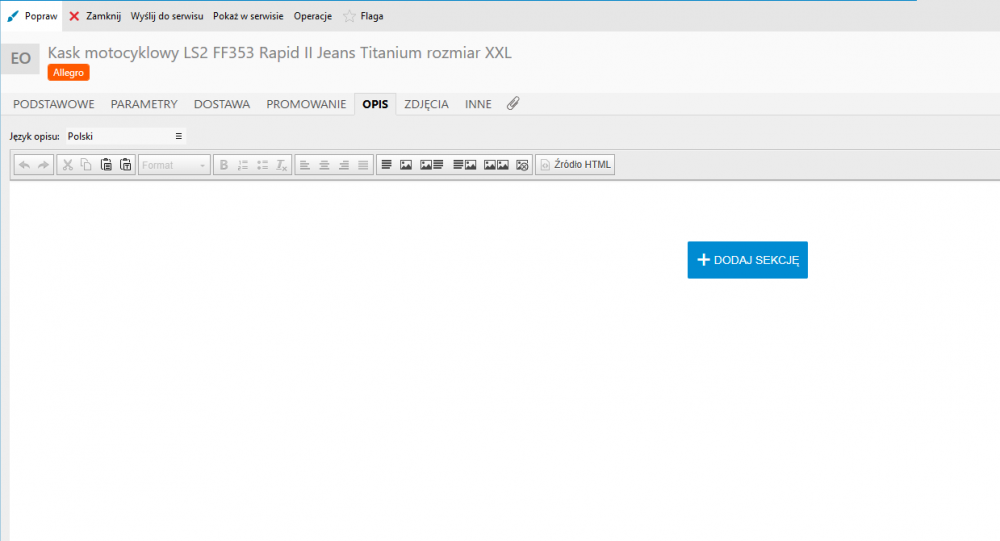Align text to the left

pyautogui.click(x=305, y=165)
